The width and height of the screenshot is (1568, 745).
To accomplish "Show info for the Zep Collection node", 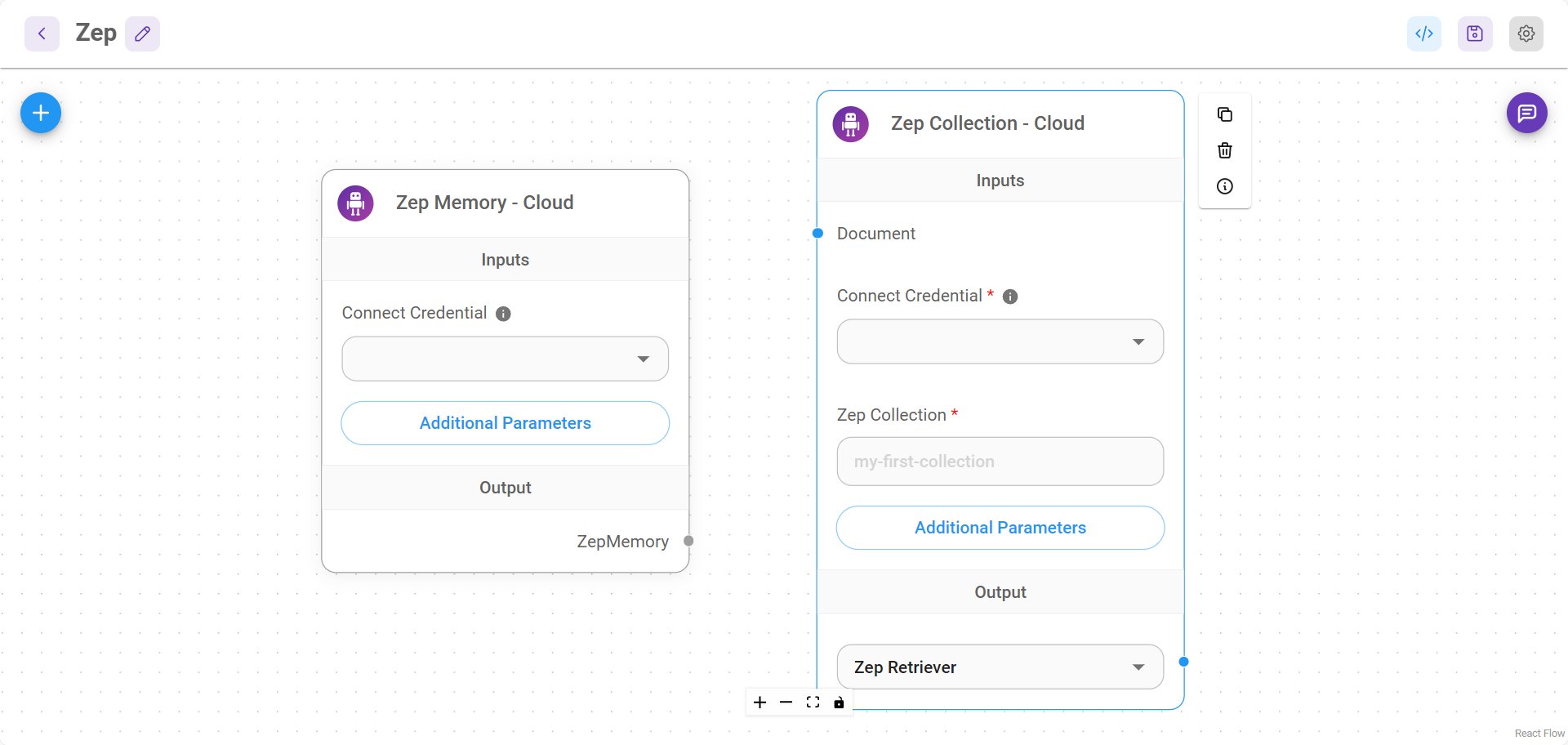I will point(1225,186).
